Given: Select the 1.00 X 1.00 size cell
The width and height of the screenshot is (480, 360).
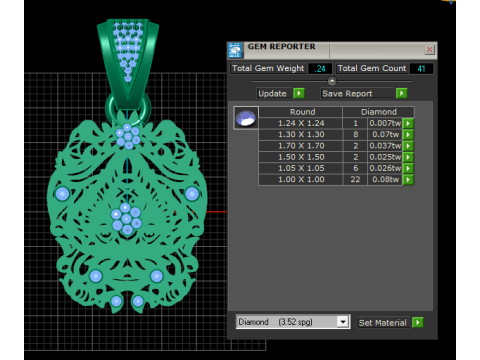Looking at the screenshot, I should click(x=301, y=180).
